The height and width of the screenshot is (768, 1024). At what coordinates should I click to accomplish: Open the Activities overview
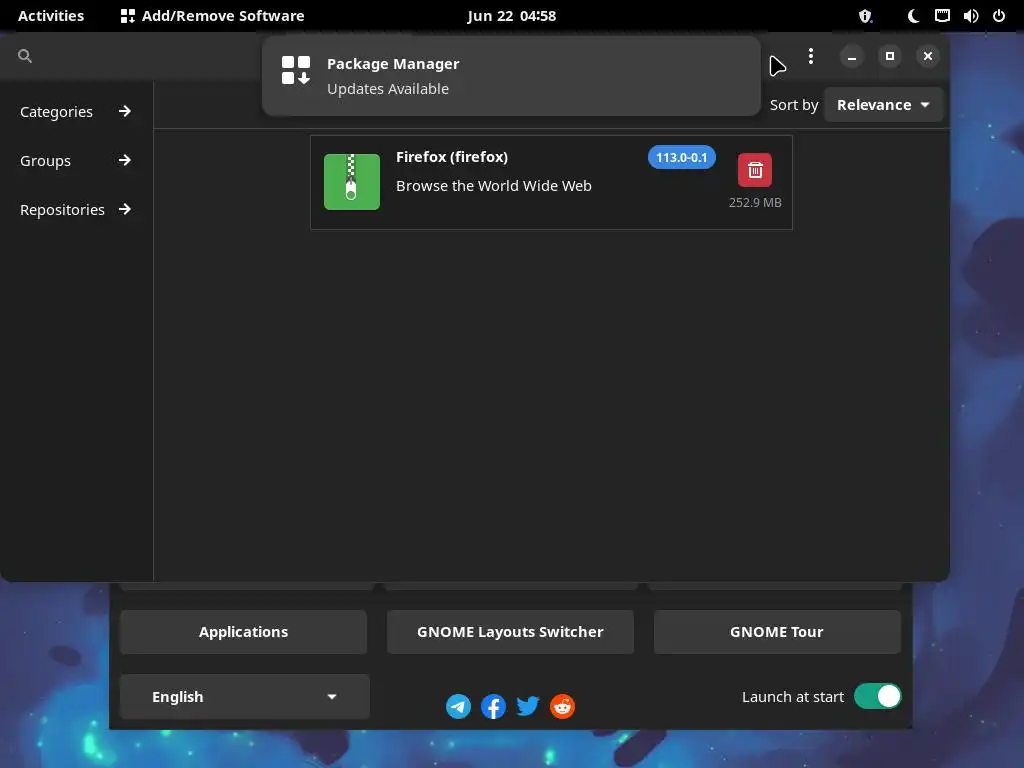pyautogui.click(x=51, y=16)
